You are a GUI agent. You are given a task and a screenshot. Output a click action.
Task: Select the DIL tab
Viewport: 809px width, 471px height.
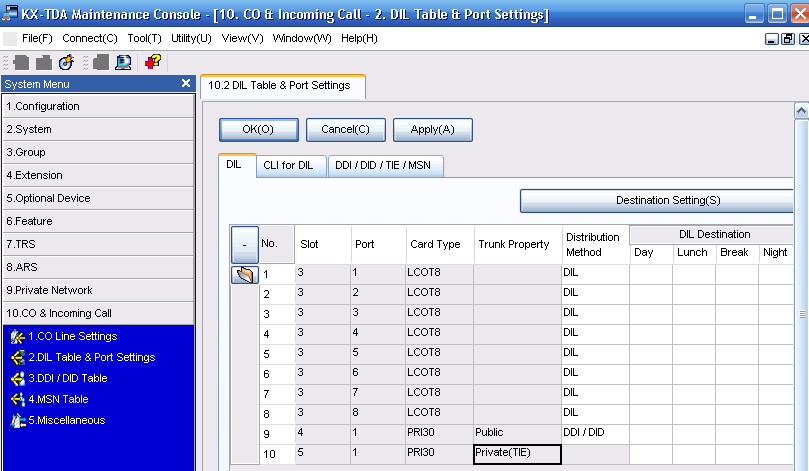(237, 165)
